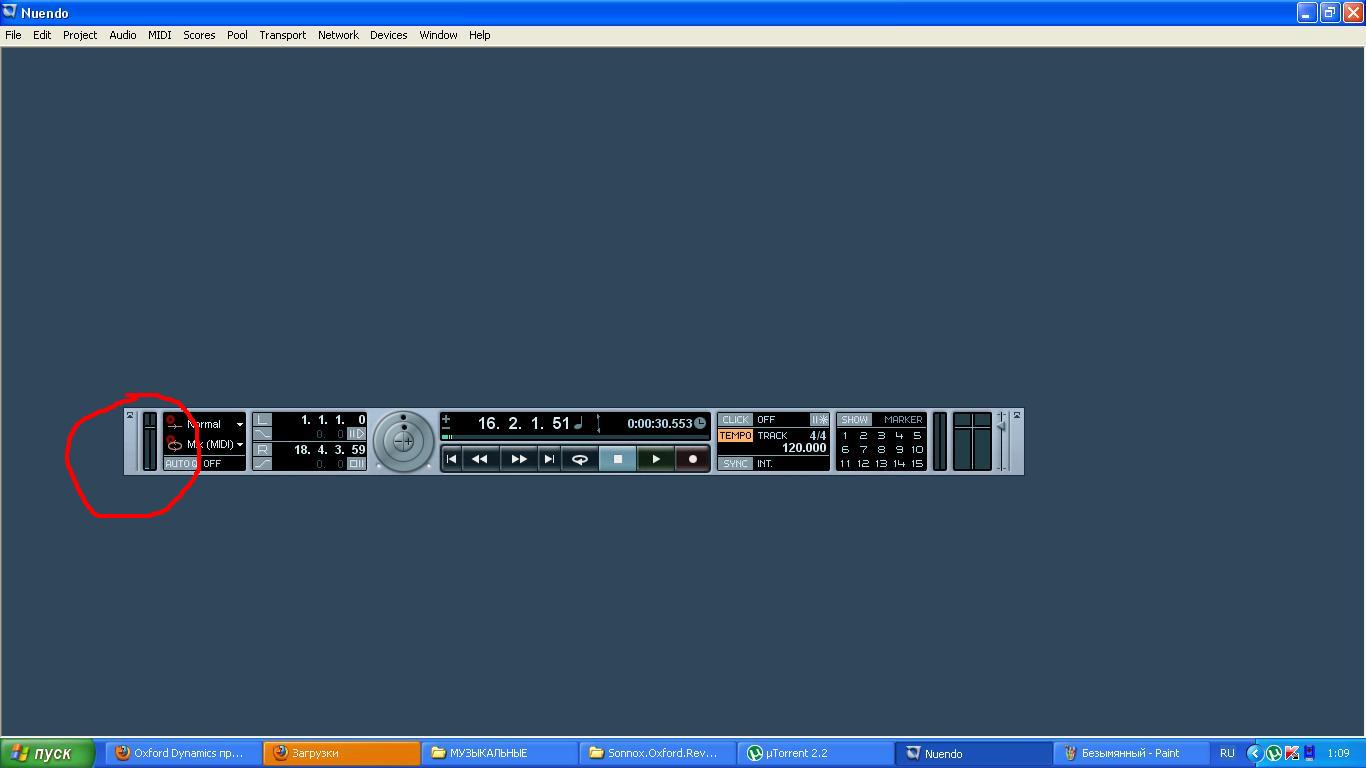
Task: Toggle the Cycle loop button
Action: tap(580, 459)
